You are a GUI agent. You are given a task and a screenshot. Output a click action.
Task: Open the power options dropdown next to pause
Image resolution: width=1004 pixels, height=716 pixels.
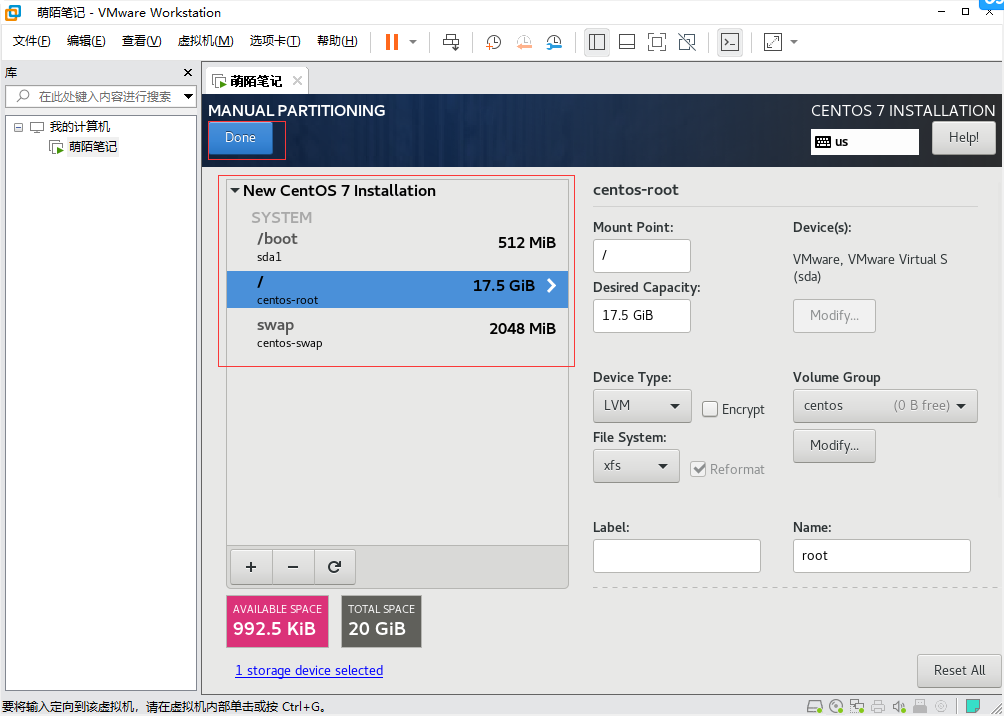[413, 42]
